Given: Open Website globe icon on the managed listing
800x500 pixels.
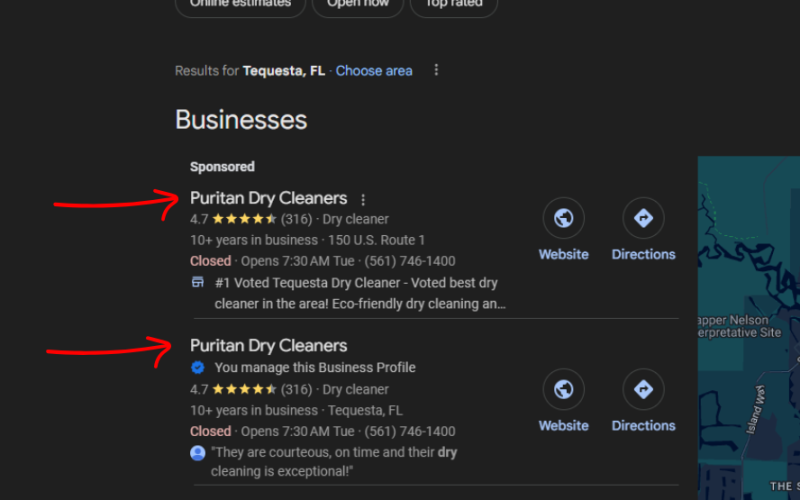Looking at the screenshot, I should coord(563,390).
